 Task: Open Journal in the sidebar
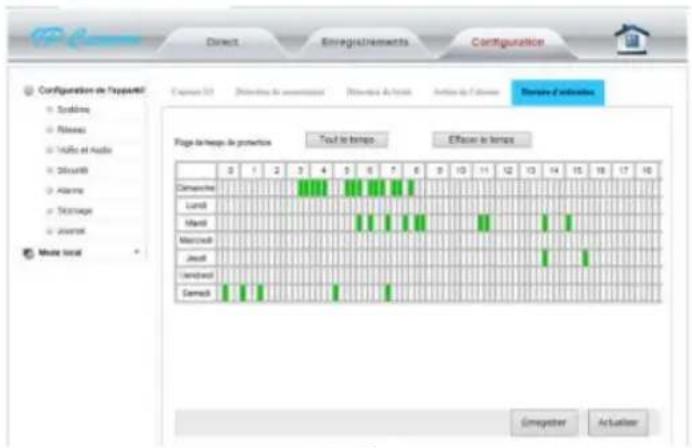[x=71, y=231]
